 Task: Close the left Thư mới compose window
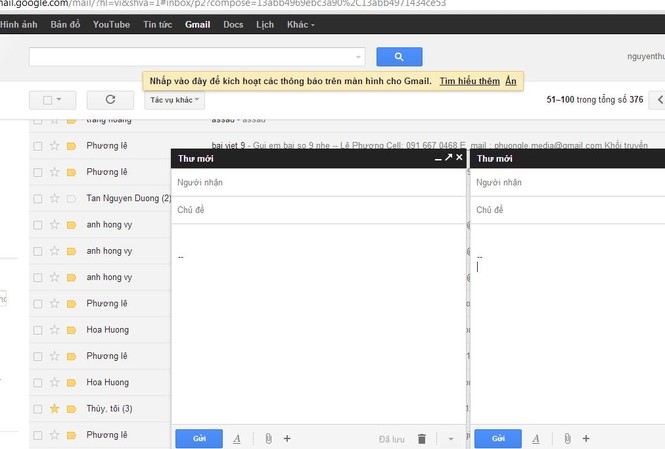click(x=459, y=157)
